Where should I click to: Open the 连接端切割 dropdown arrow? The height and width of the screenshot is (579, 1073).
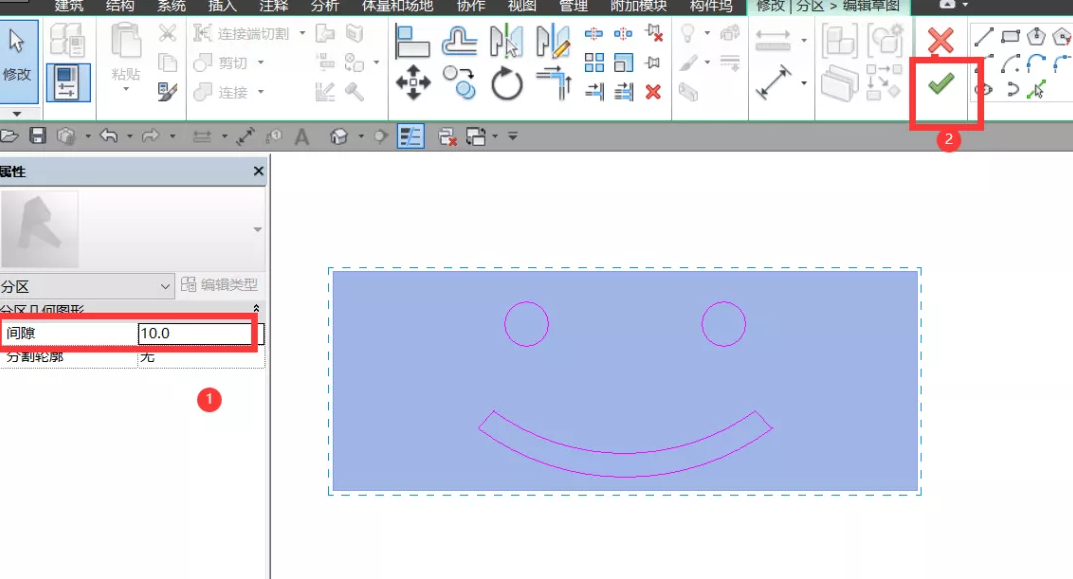tap(301, 32)
